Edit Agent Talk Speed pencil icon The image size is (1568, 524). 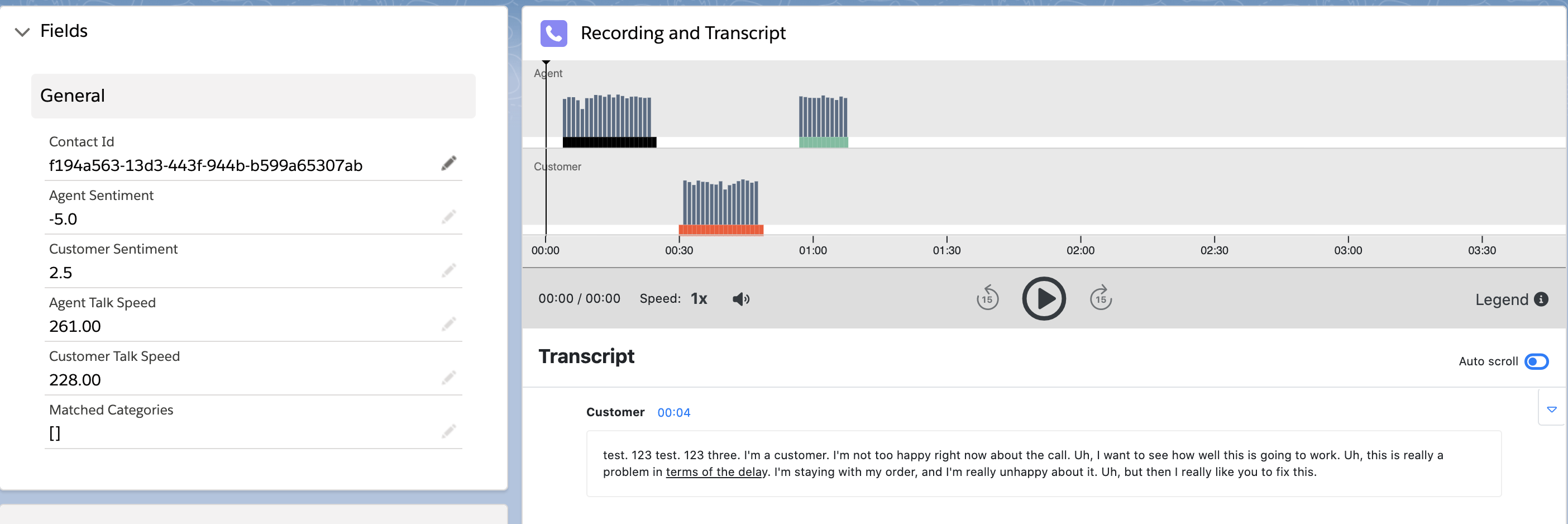pyautogui.click(x=448, y=325)
